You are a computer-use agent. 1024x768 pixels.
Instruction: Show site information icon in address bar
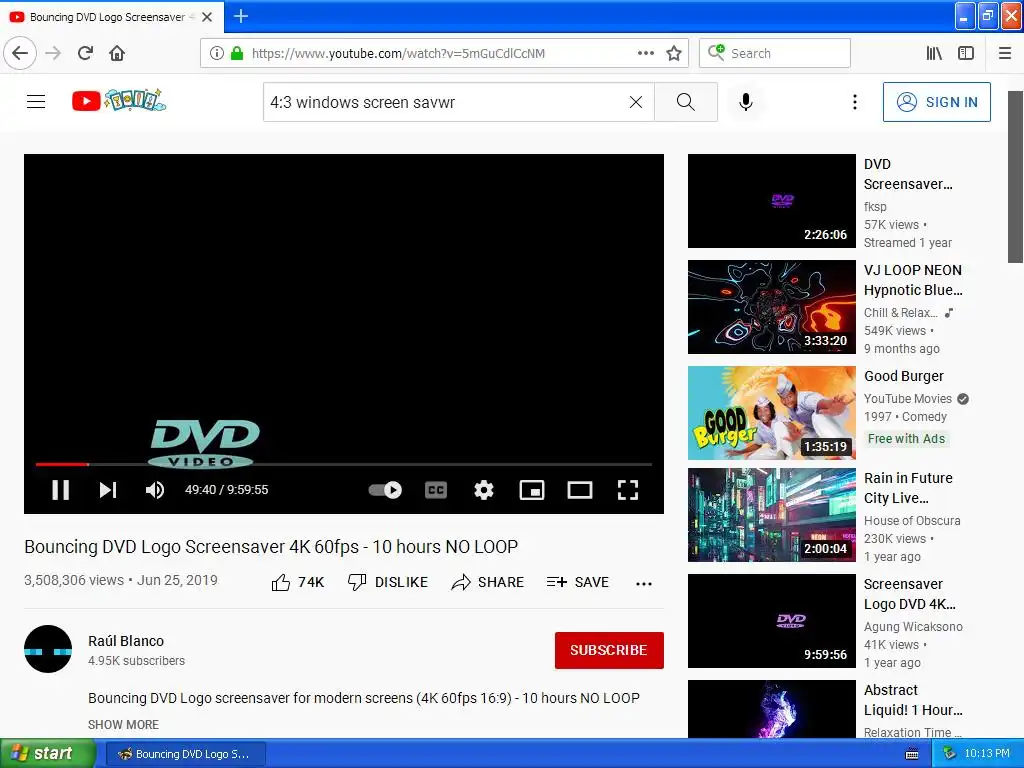tap(217, 53)
